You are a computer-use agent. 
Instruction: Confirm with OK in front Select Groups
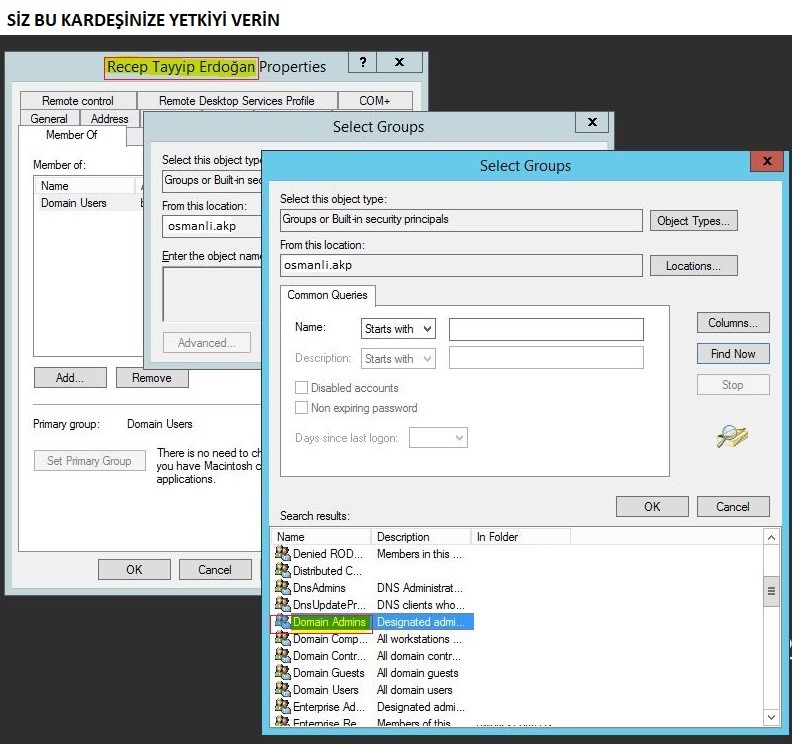point(652,507)
